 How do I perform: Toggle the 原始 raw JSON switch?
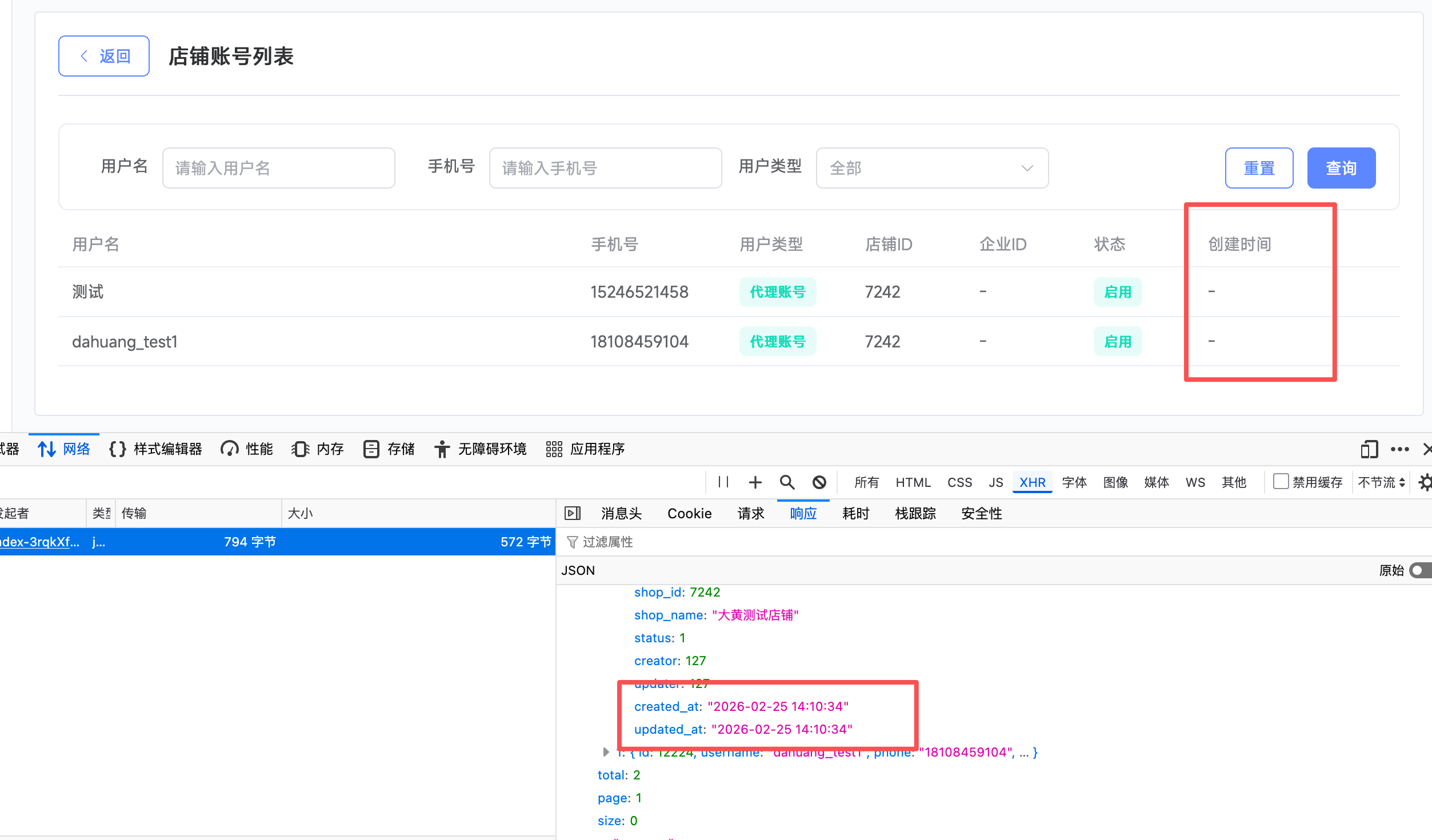pos(1420,570)
